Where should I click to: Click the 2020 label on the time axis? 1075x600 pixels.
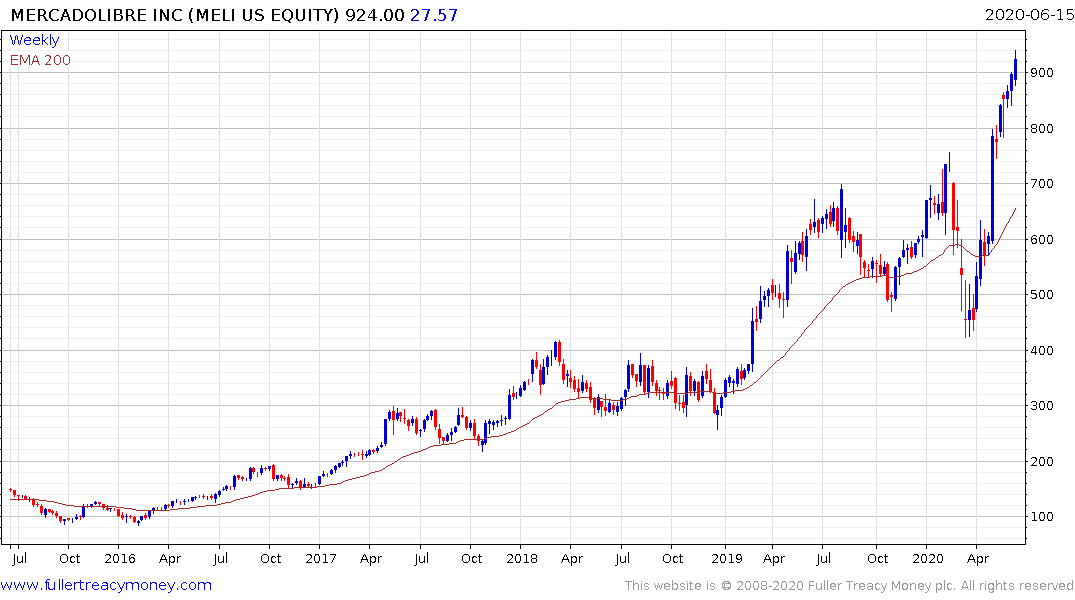(928, 559)
